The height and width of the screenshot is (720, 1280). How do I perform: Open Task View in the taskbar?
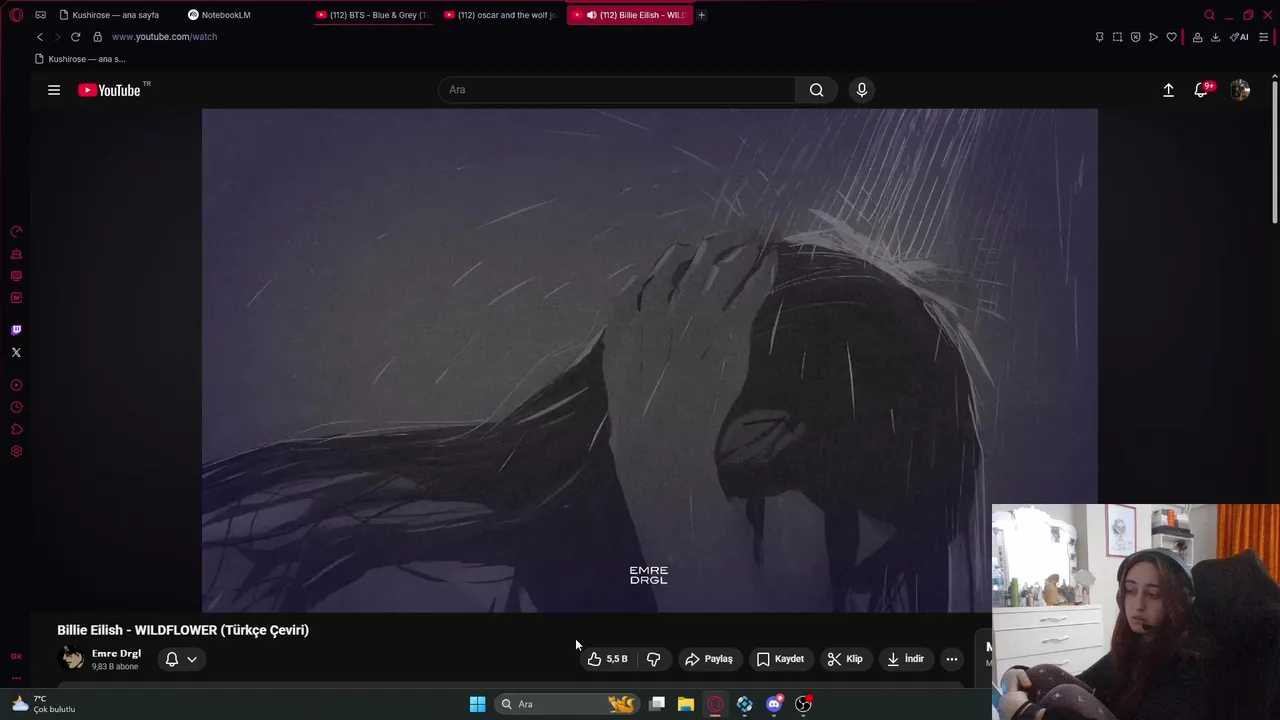[657, 704]
